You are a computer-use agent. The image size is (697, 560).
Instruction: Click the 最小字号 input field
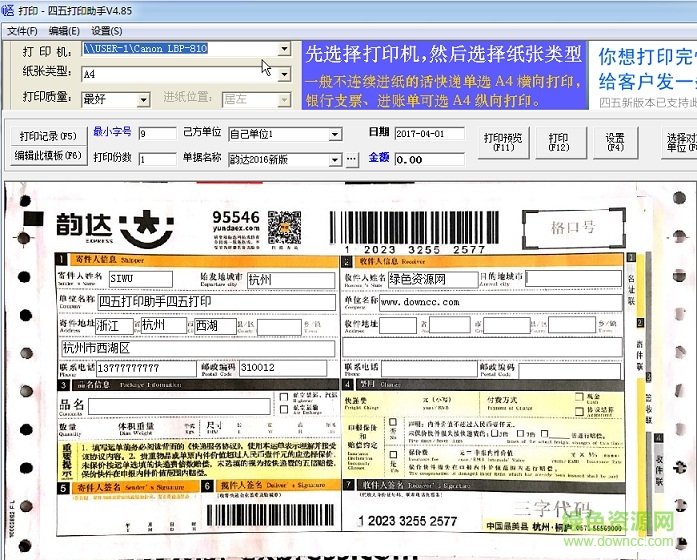pos(157,134)
